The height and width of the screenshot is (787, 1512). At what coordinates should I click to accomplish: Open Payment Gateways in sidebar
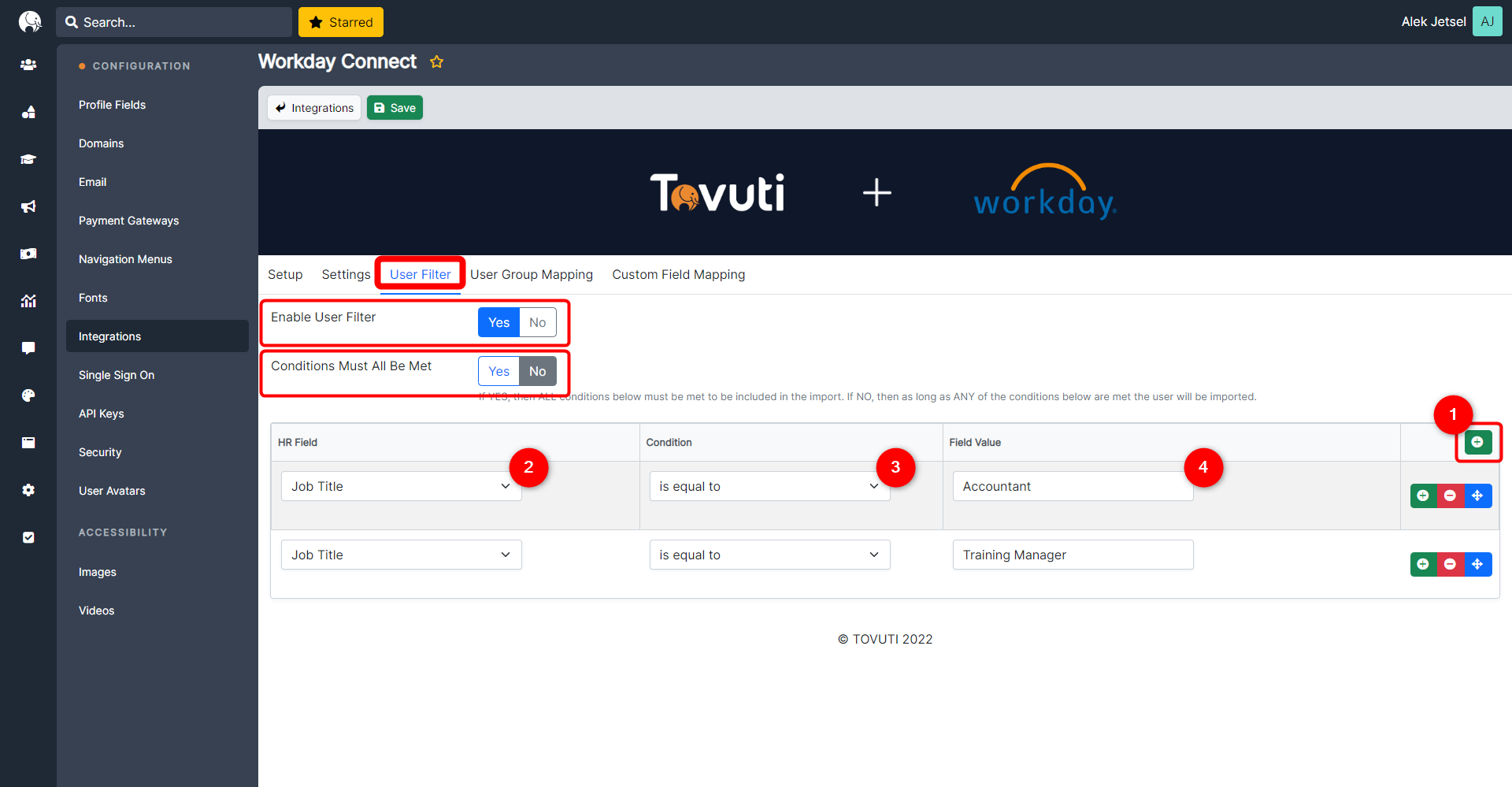click(x=157, y=221)
